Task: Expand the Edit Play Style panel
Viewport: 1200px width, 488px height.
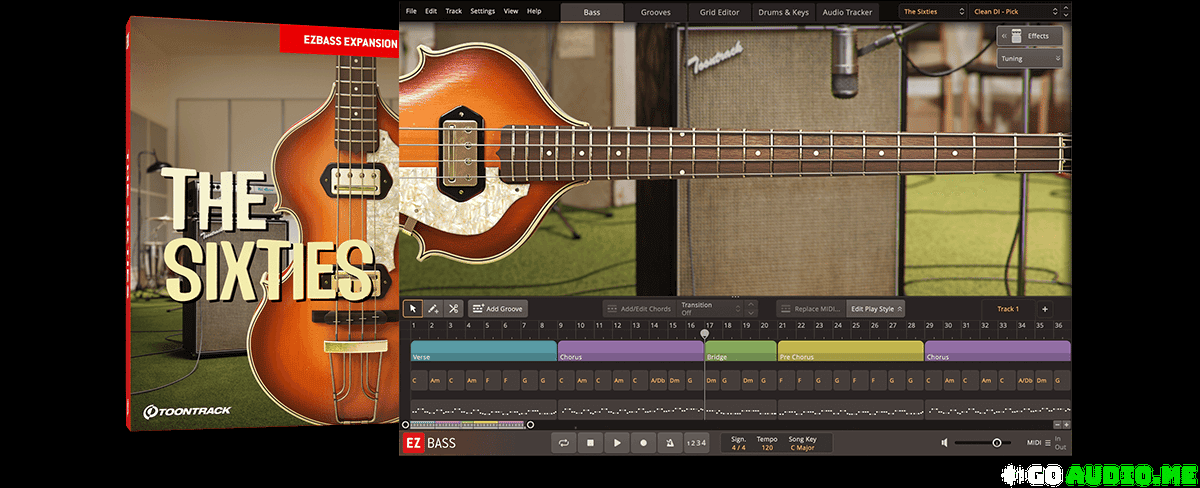Action: [x=876, y=309]
